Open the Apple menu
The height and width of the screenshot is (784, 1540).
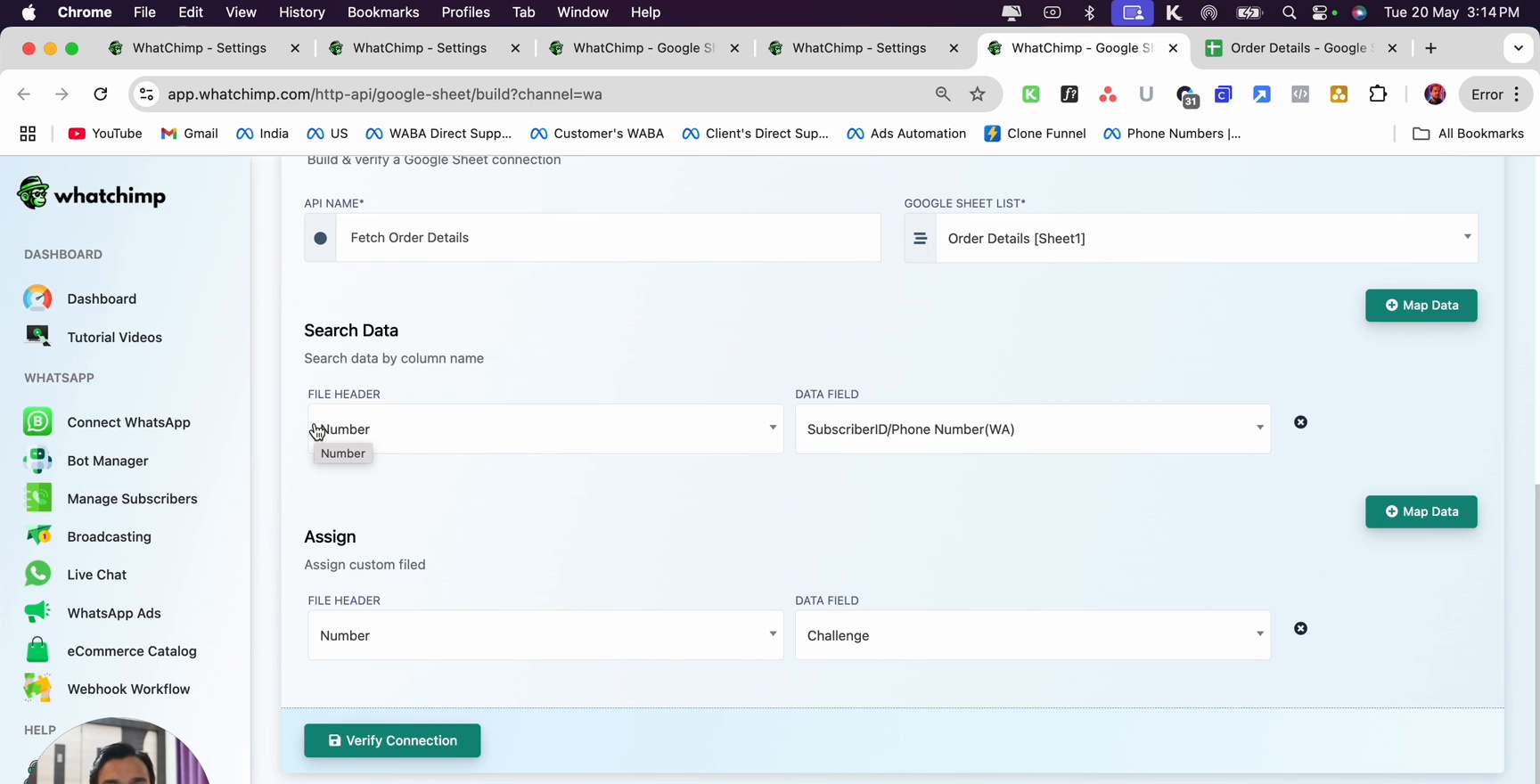(x=29, y=12)
